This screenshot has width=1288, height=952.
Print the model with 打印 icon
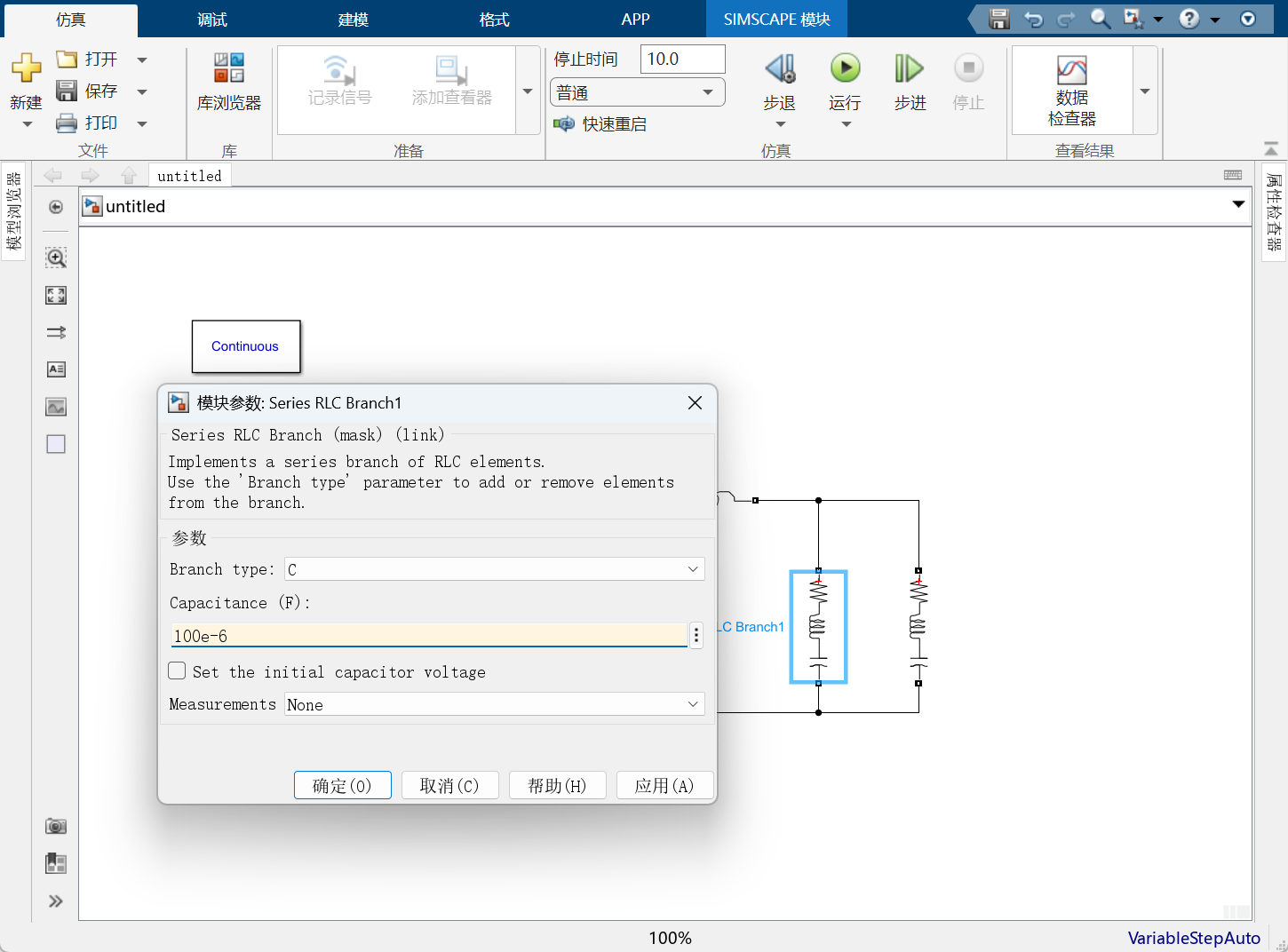pyautogui.click(x=67, y=123)
